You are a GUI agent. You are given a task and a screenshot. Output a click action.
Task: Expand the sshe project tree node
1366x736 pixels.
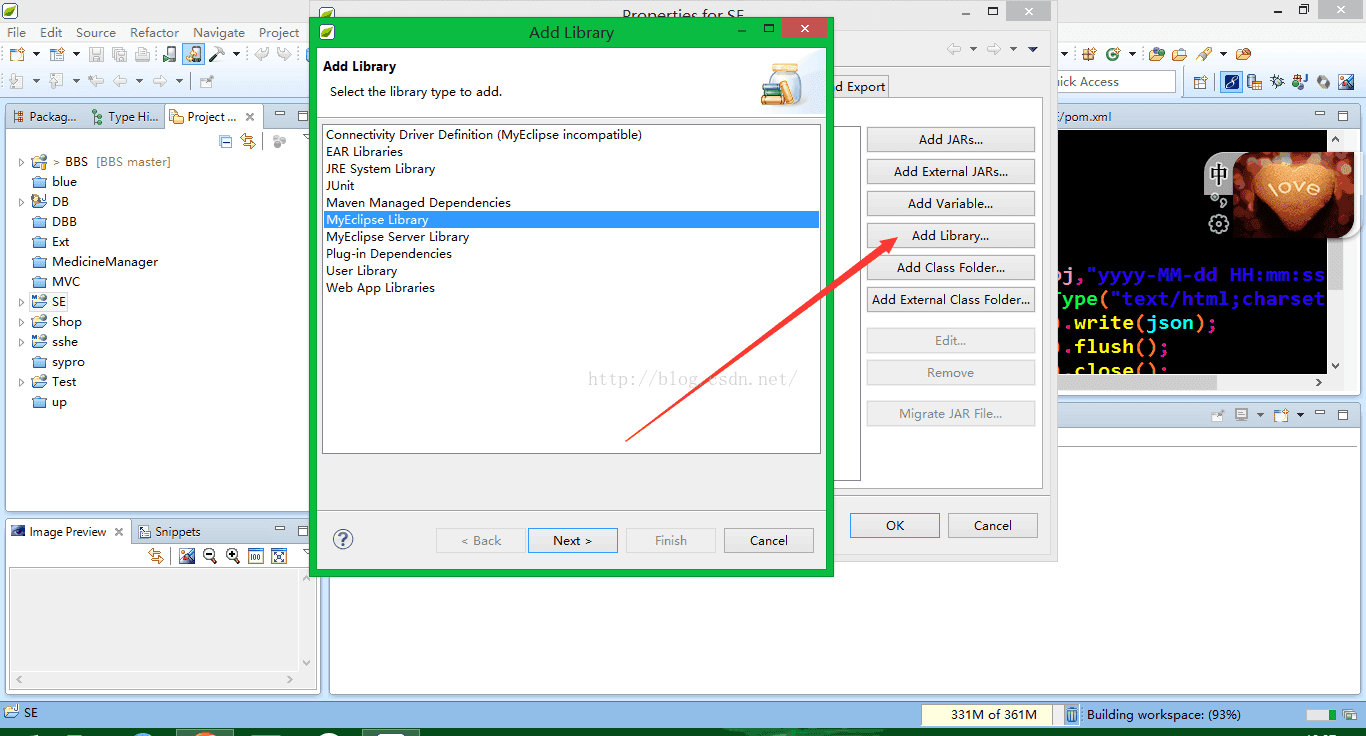click(x=21, y=342)
